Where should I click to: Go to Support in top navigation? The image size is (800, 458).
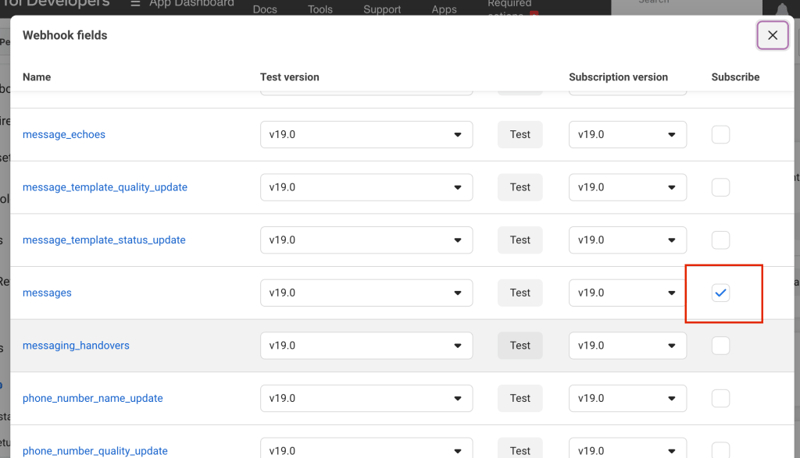pyautogui.click(x=382, y=9)
